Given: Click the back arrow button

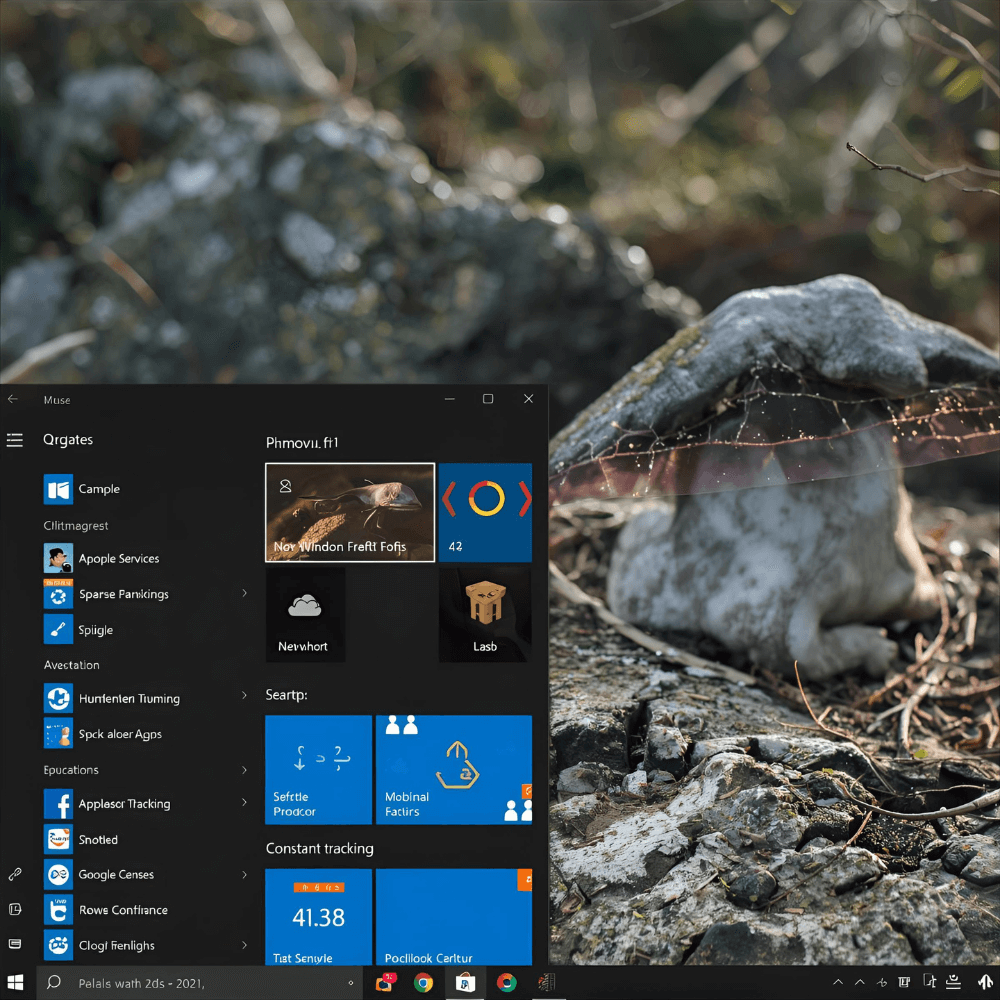Looking at the screenshot, I should coord(13,399).
